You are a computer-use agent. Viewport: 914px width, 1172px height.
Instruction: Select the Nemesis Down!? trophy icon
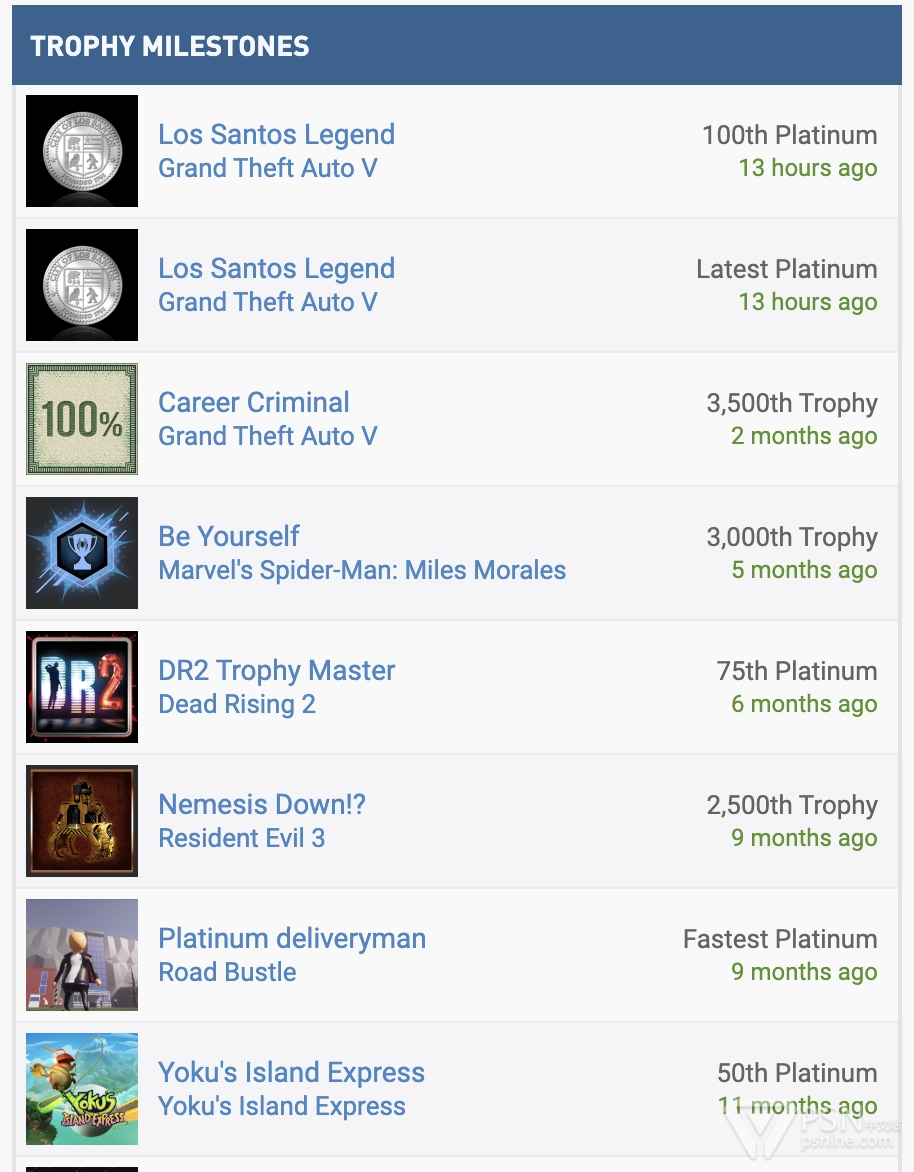(x=82, y=821)
